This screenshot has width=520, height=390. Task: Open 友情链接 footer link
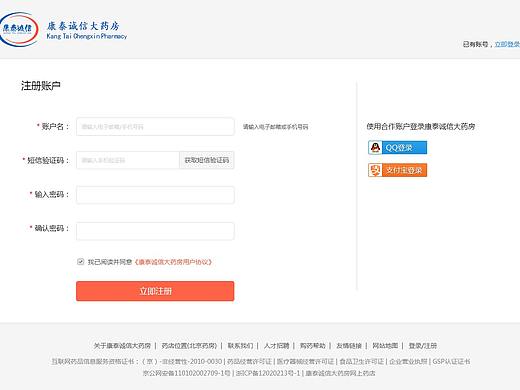(x=349, y=346)
